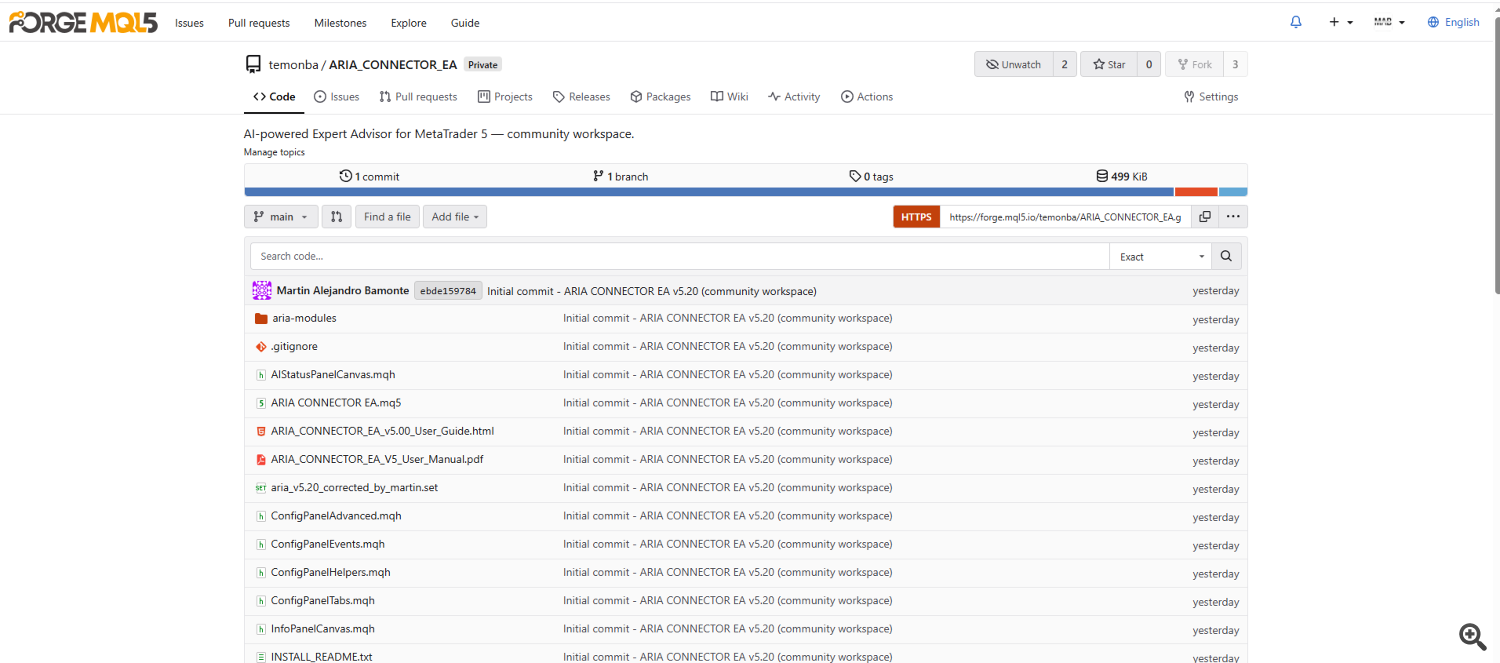This screenshot has height=663, width=1500.
Task: Switch to the repository Pull requests tab
Action: [418, 97]
